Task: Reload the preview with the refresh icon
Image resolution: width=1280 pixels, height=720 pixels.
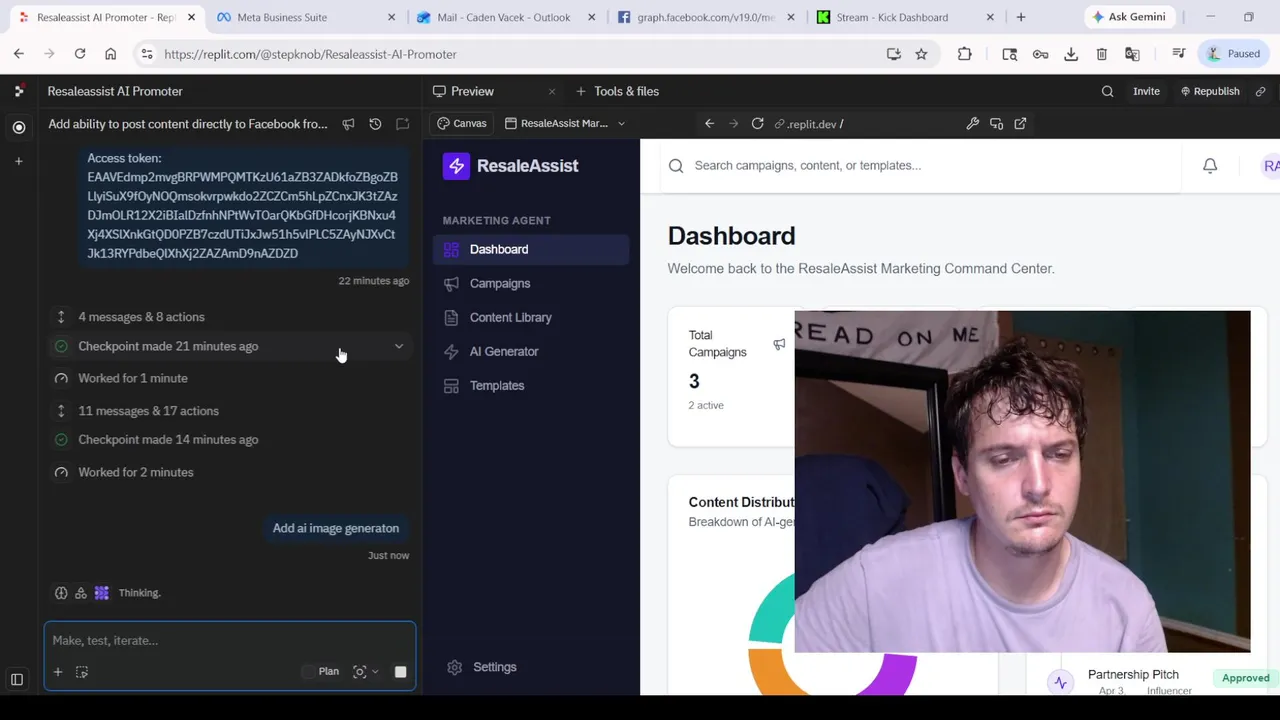Action: tap(757, 124)
